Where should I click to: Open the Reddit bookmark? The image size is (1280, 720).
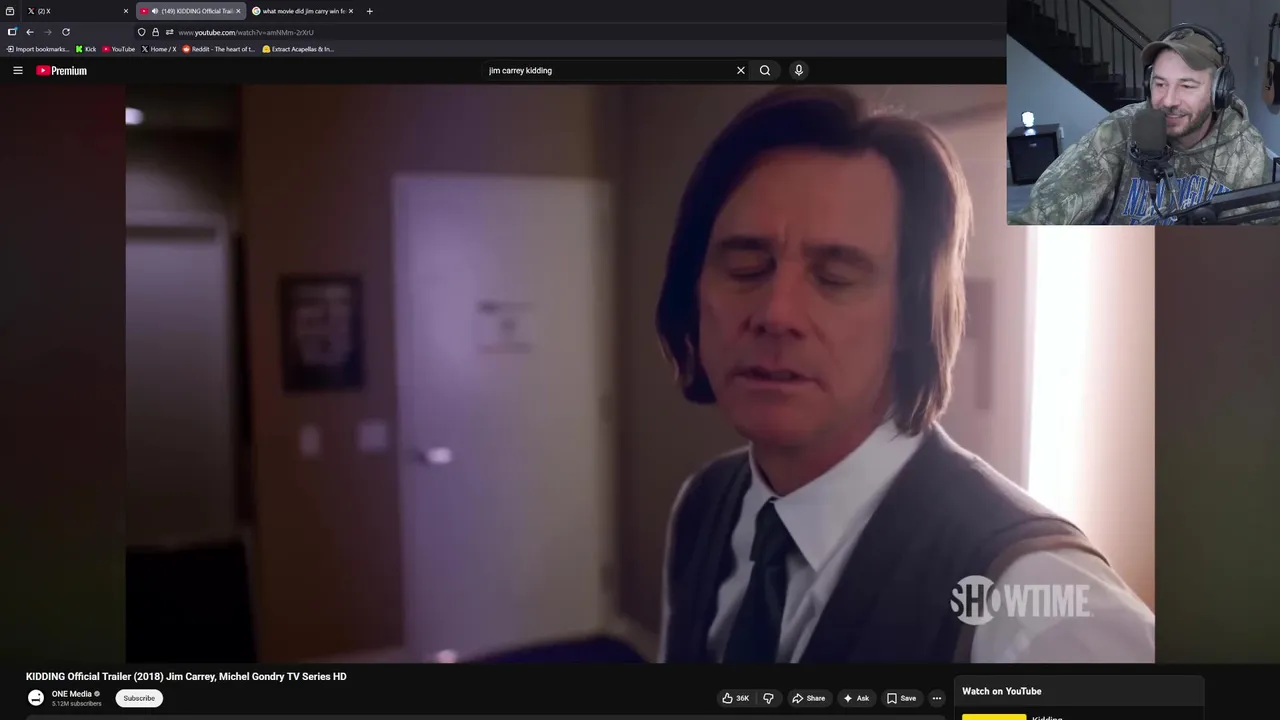(x=219, y=49)
